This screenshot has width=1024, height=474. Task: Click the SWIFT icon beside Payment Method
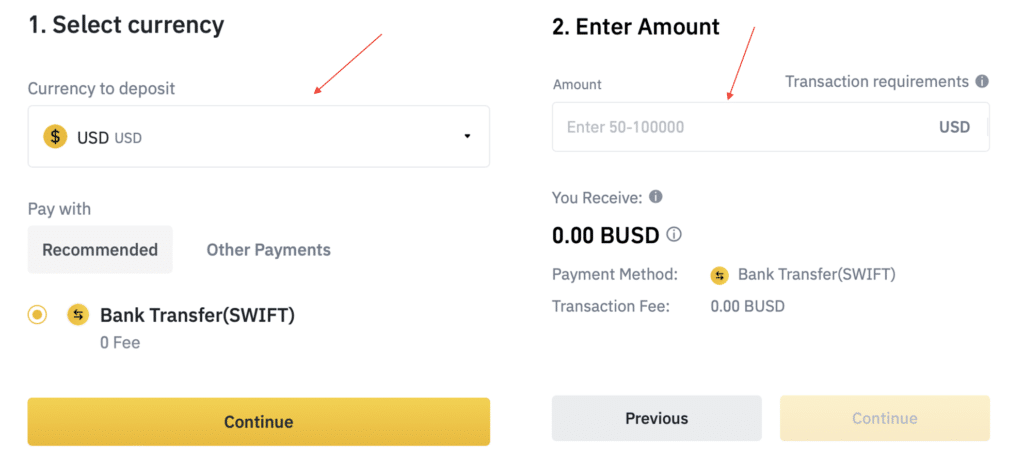719,276
